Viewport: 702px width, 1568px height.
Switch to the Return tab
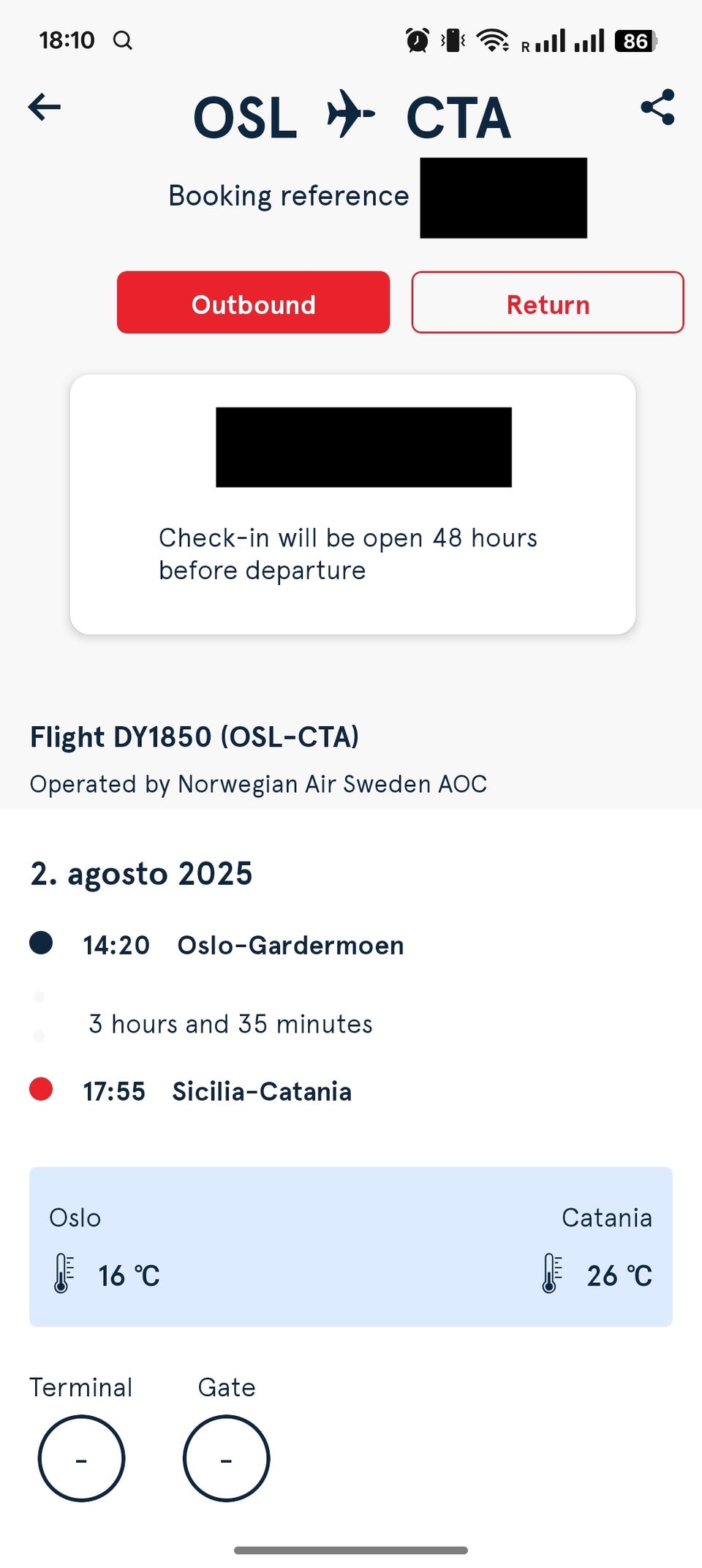click(x=548, y=303)
